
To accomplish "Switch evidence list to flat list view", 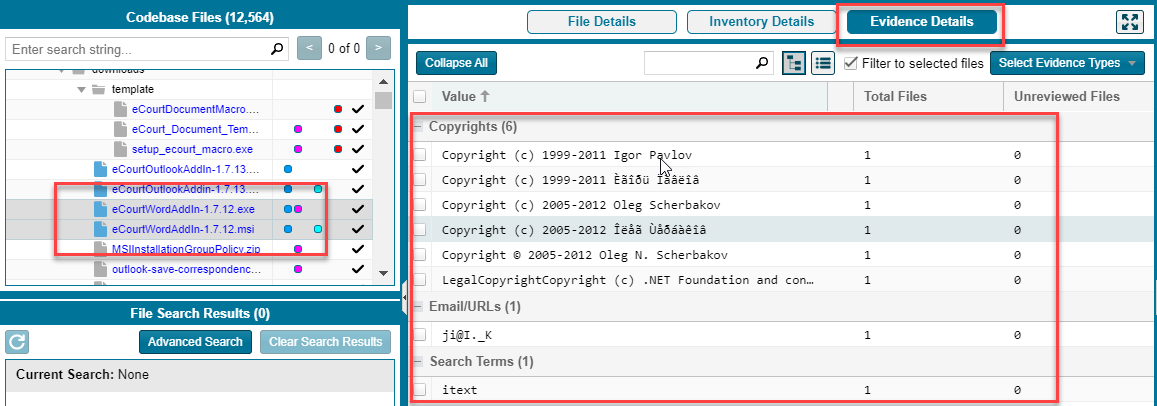I will click(823, 63).
